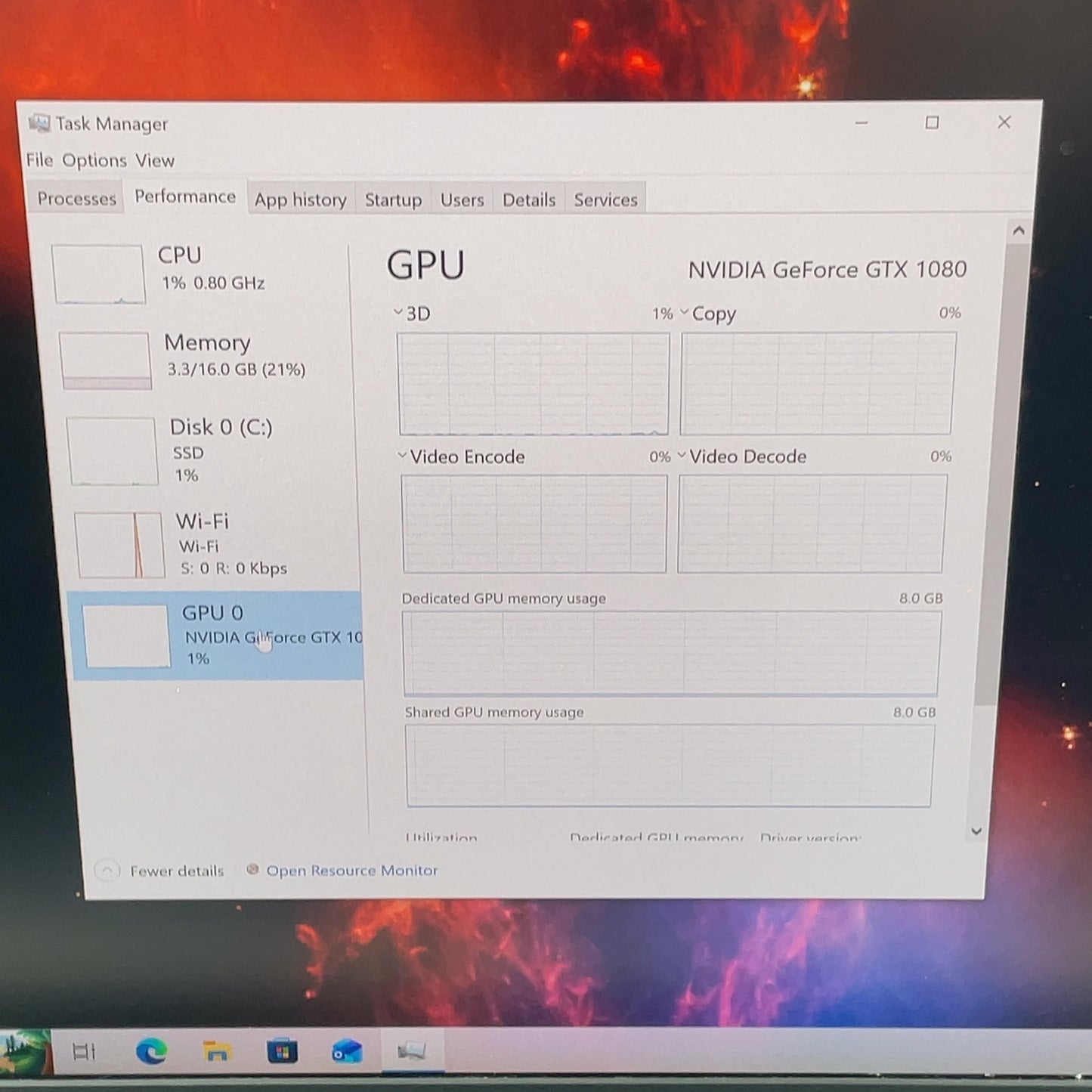Open Outlook from the taskbar

pos(347,1051)
